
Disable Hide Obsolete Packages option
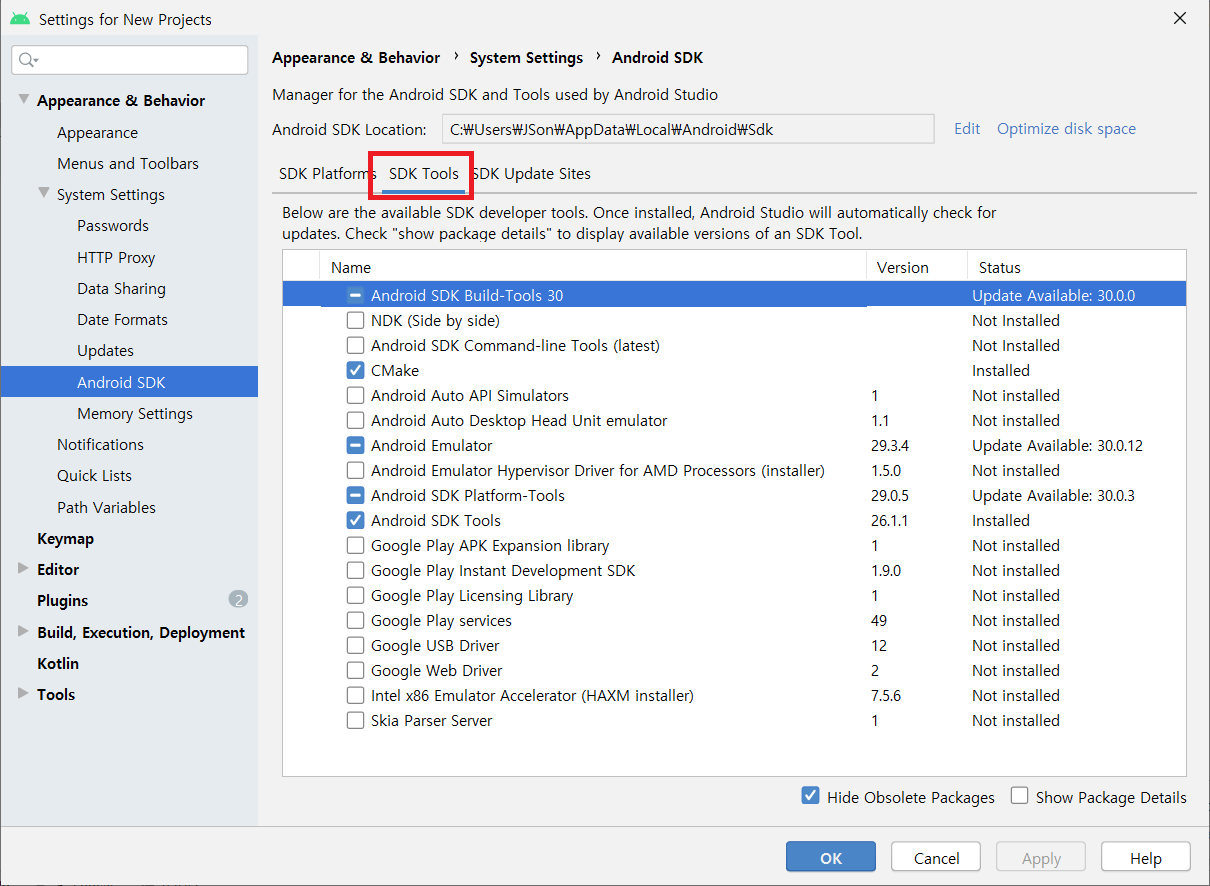coord(811,796)
